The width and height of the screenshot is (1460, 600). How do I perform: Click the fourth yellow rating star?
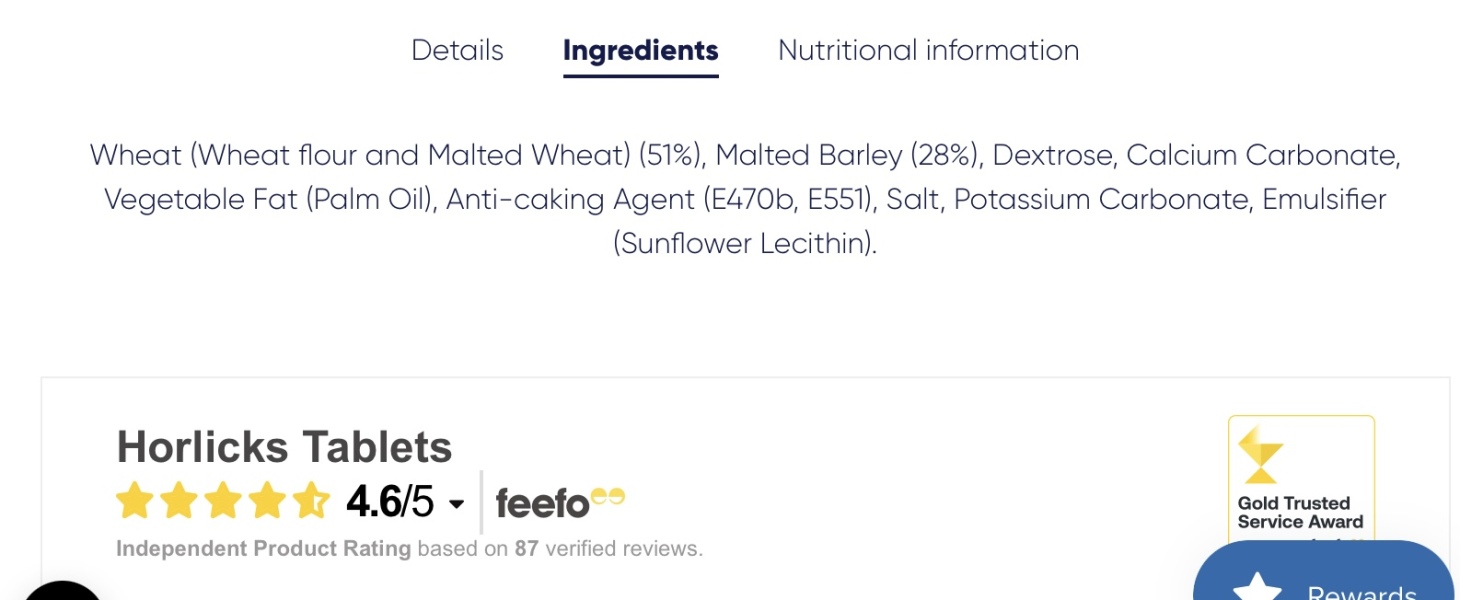point(267,501)
